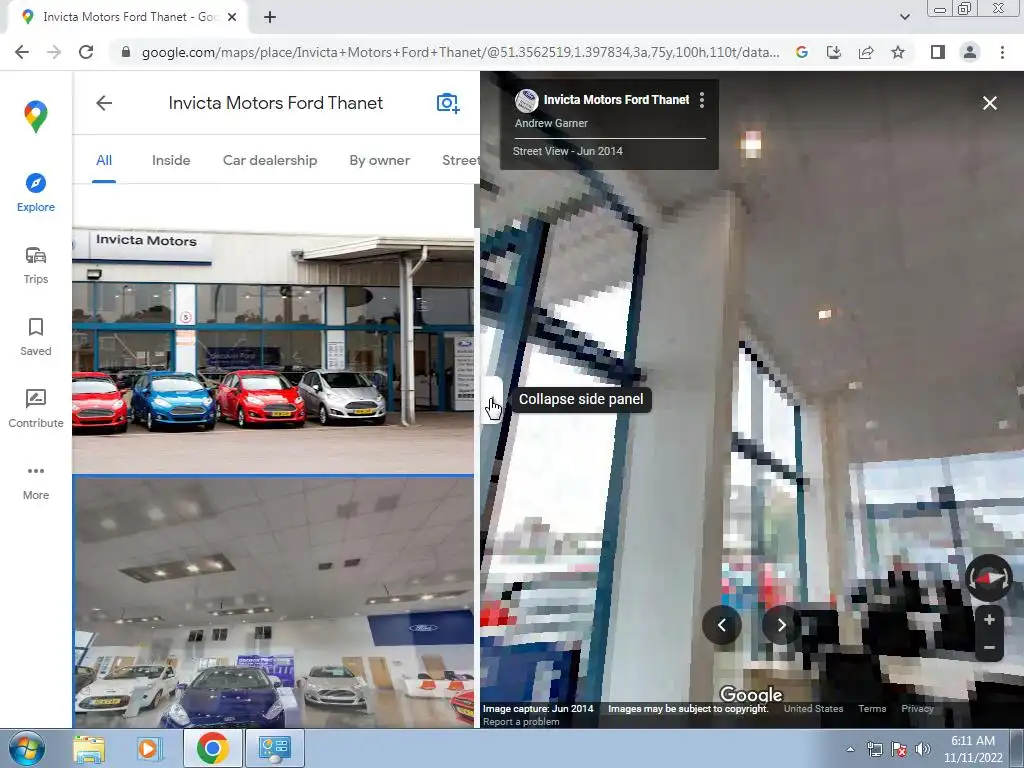View site information lock icon
This screenshot has width=1024, height=768.
126,52
